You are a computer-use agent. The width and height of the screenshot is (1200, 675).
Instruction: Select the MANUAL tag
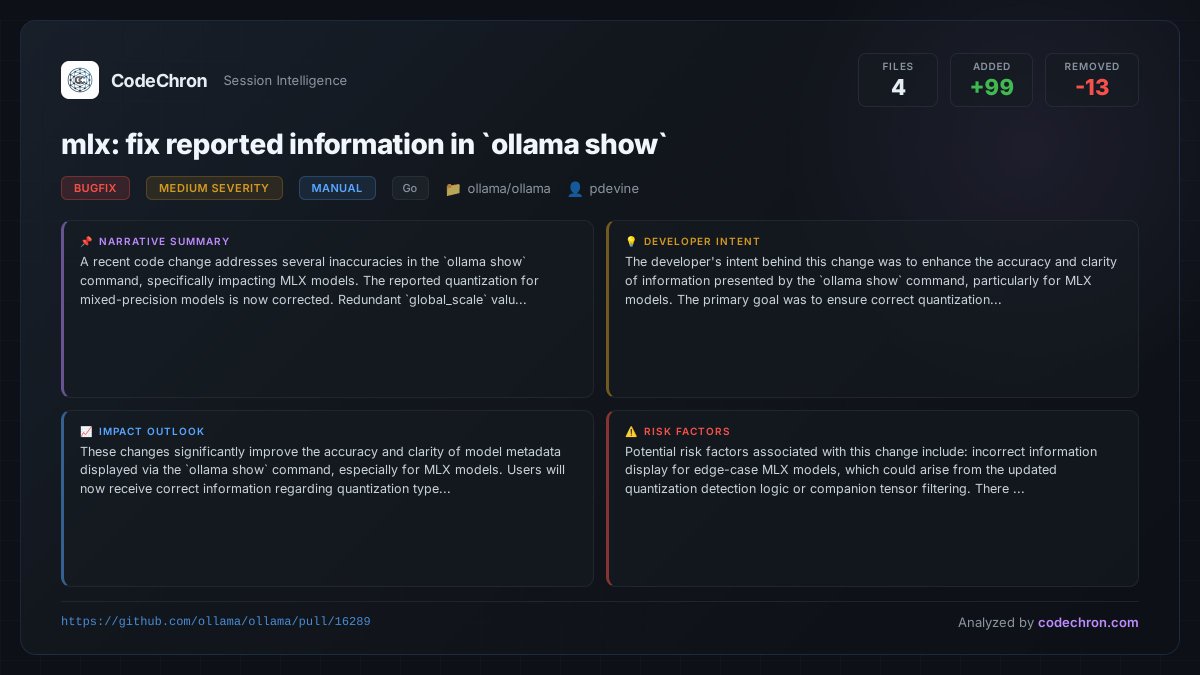click(x=337, y=188)
